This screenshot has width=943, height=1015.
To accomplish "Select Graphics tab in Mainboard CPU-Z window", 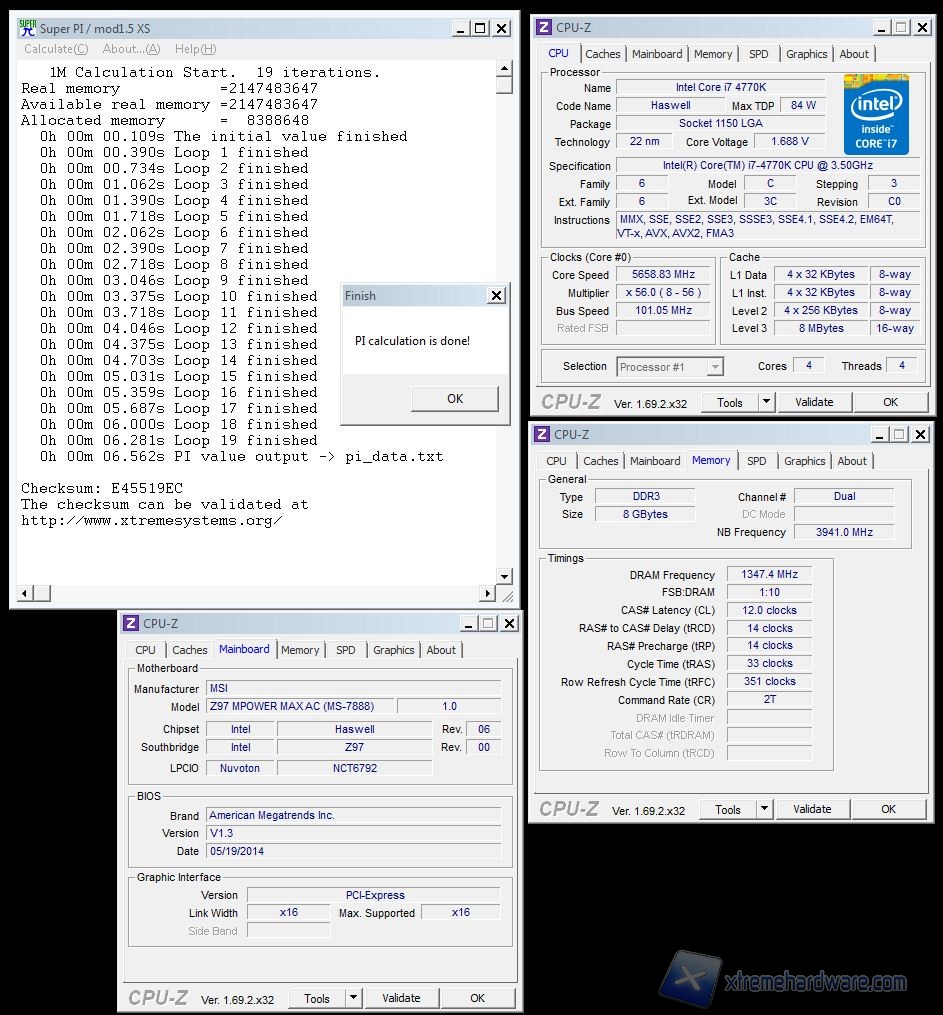I will (x=393, y=650).
